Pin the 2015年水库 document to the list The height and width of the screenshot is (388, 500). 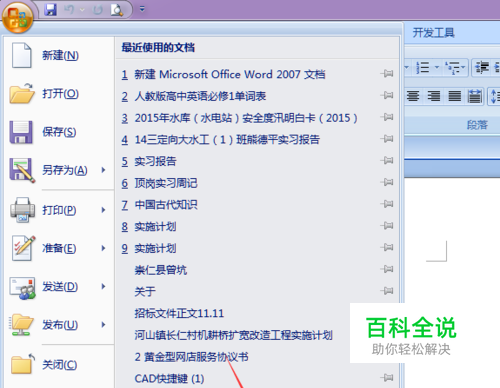click(387, 117)
